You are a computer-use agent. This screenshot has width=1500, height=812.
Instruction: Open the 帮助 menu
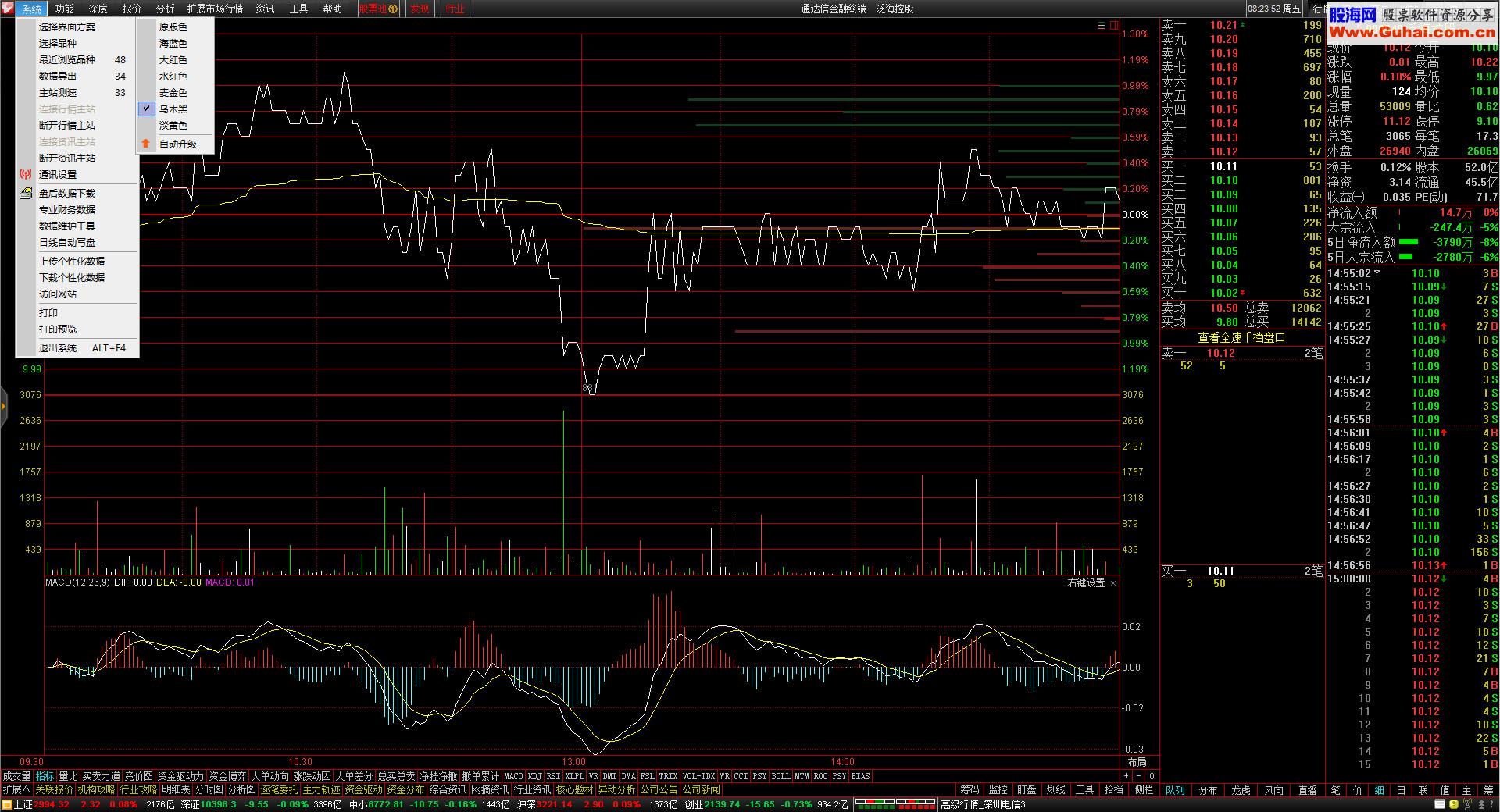[333, 9]
